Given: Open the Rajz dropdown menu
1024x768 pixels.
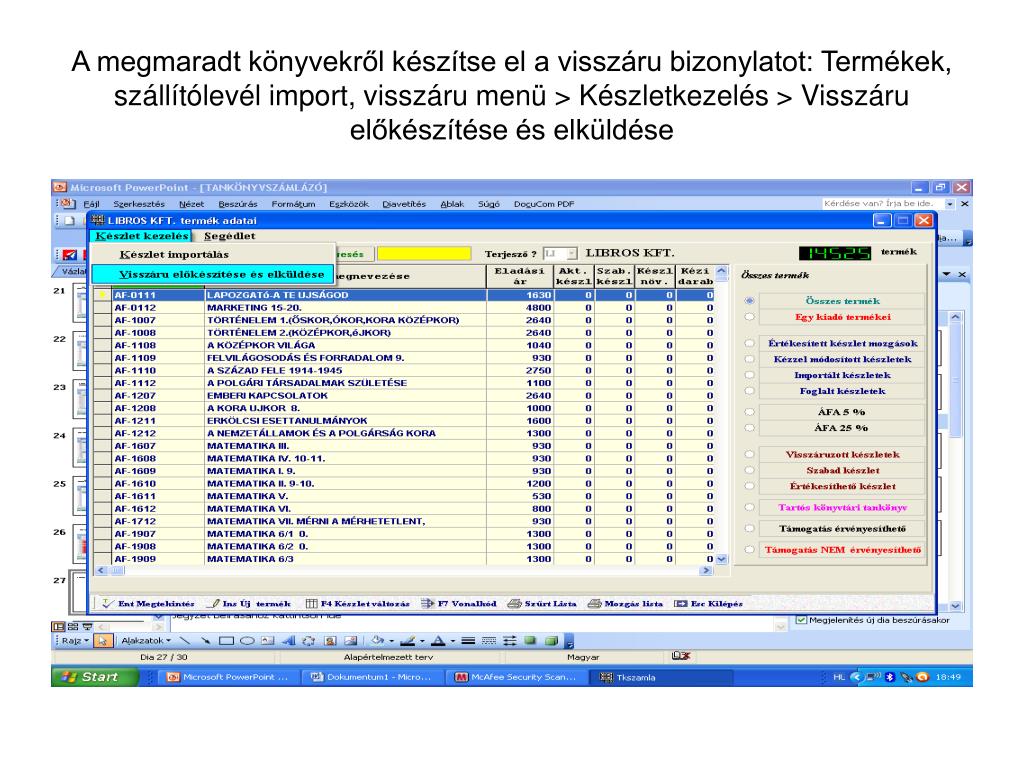Looking at the screenshot, I should click(75, 641).
